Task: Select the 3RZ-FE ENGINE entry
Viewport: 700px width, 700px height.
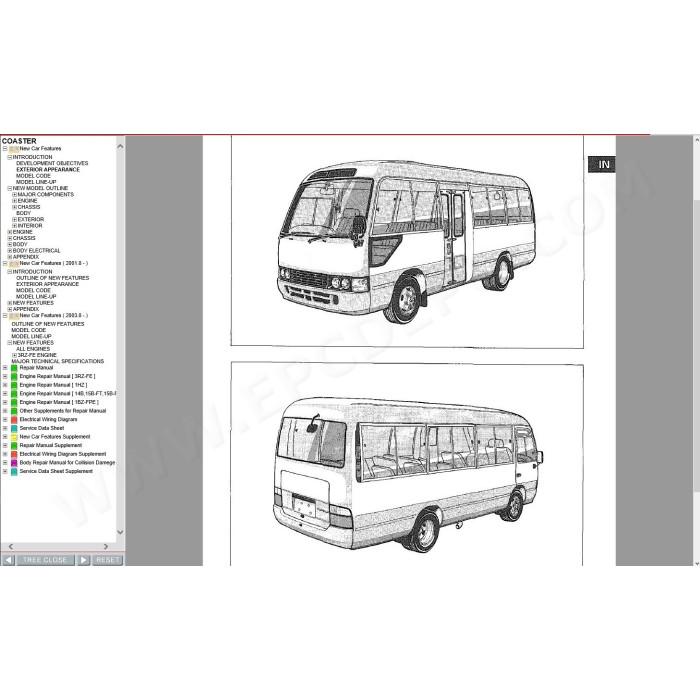Action: point(37,355)
